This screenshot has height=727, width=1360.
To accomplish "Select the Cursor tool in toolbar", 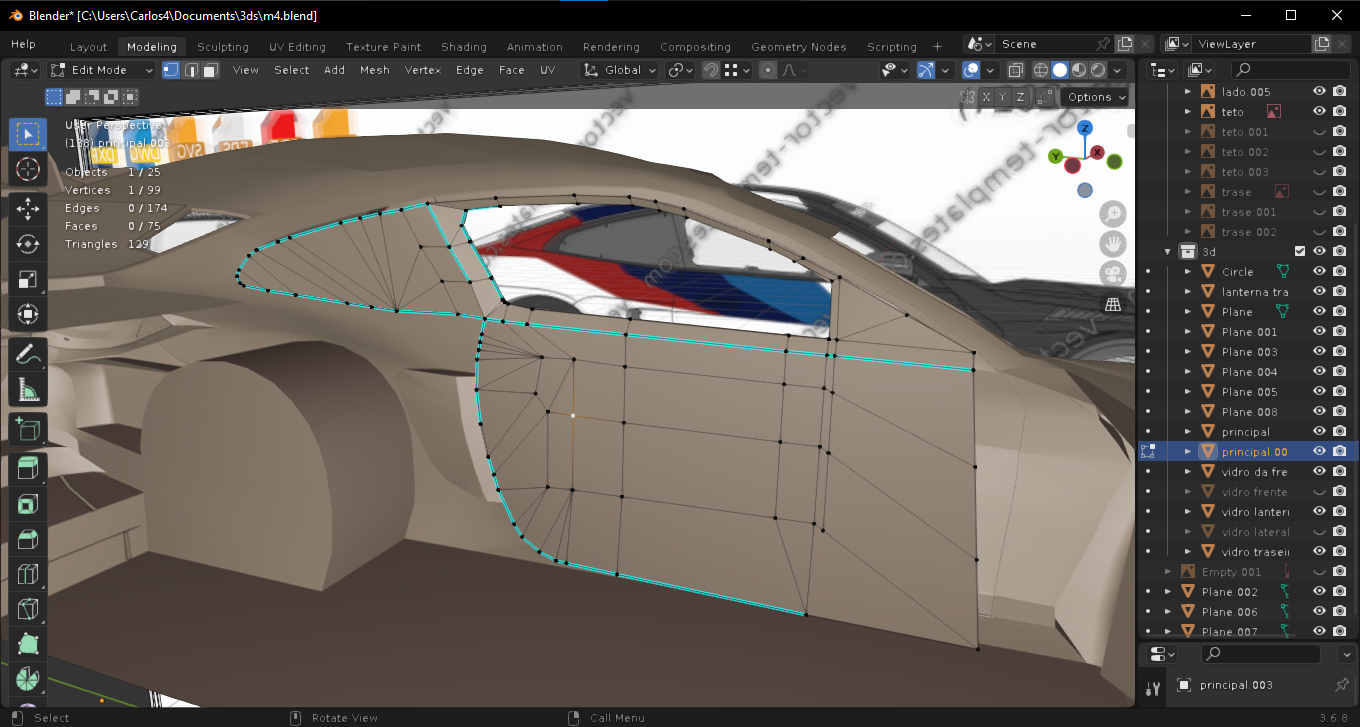I will pos(27,169).
